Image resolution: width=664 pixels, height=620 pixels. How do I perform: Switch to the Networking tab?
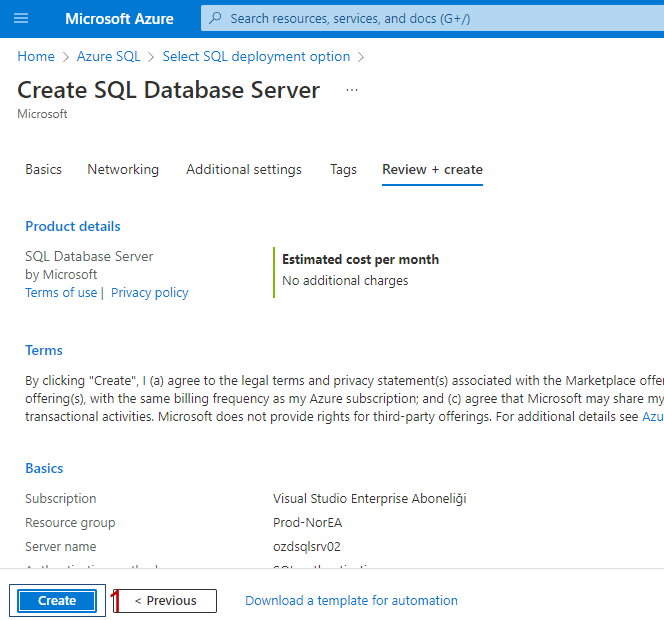tap(123, 169)
